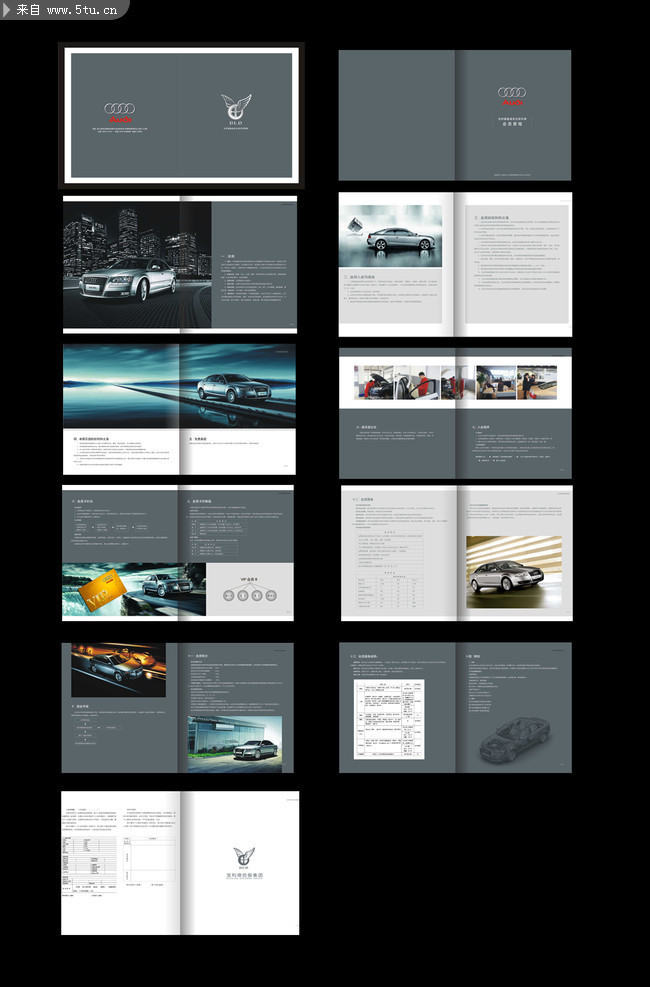Click the gold VIP card image

tap(102, 590)
